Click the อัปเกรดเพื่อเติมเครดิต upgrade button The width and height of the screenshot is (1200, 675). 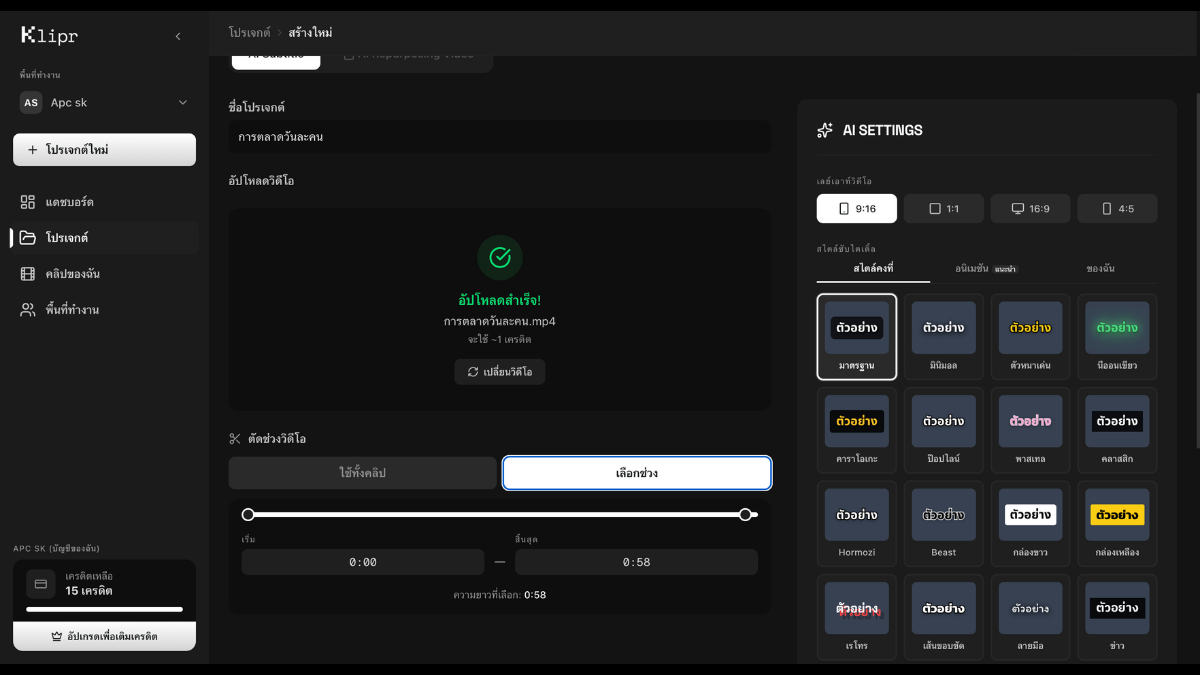[x=104, y=636]
